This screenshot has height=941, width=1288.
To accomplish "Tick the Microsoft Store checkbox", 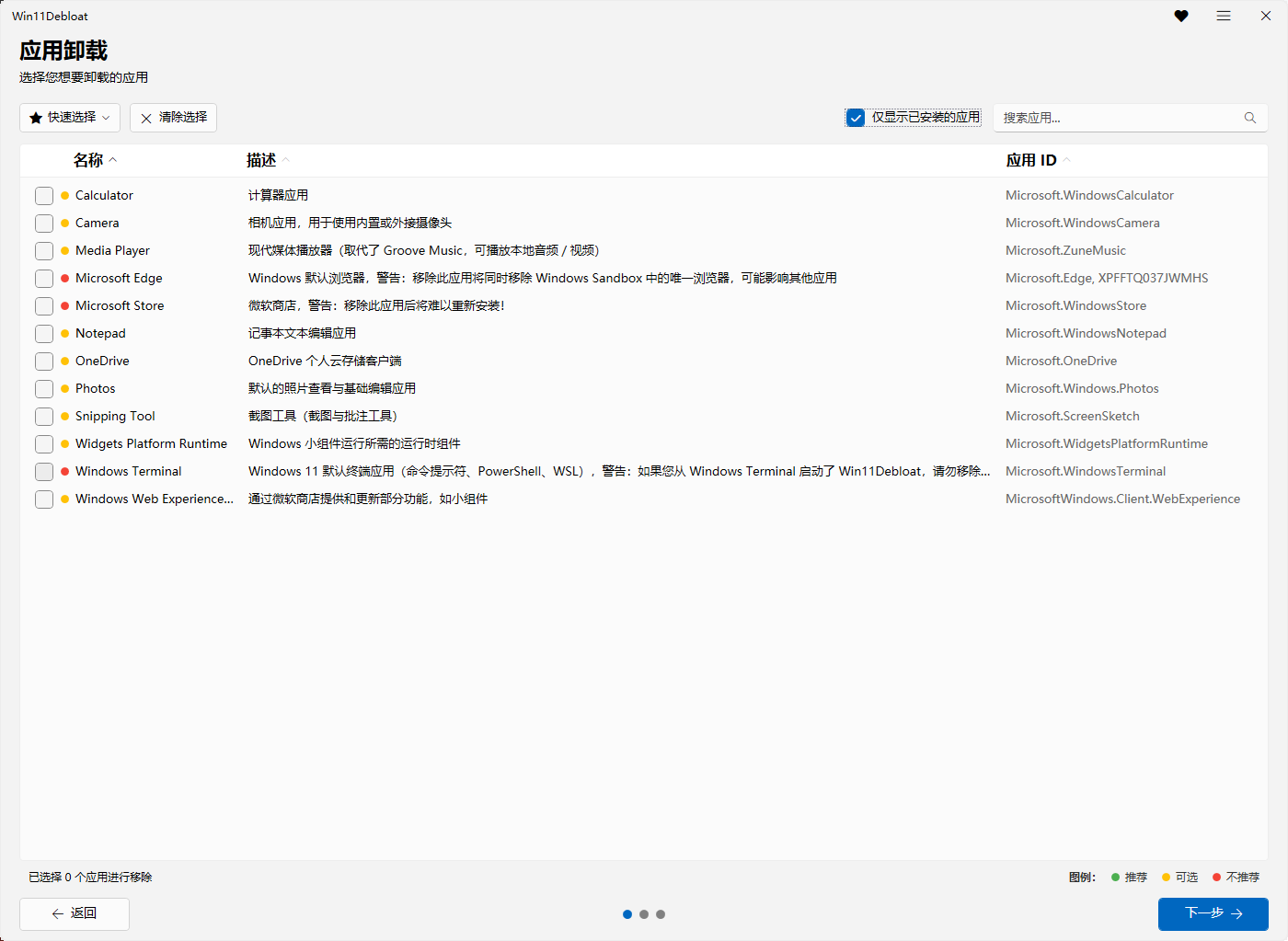I will pos(44,306).
